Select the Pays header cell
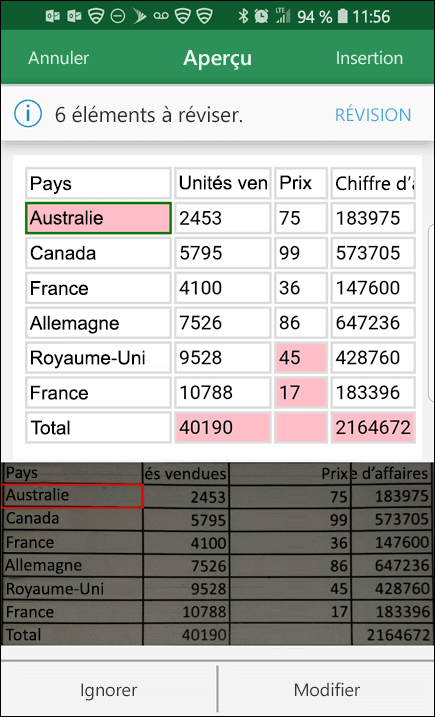The height and width of the screenshot is (717, 435). point(98,183)
